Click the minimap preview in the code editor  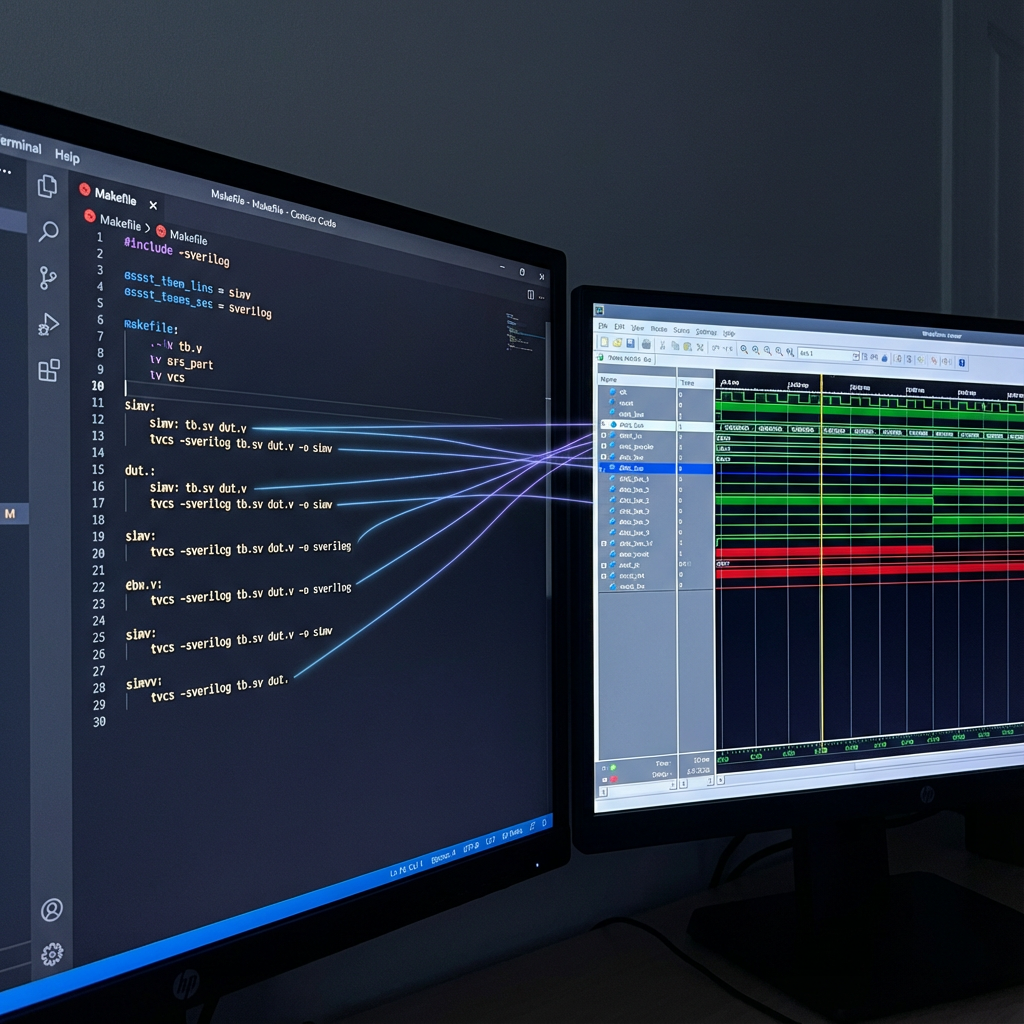tap(522, 332)
